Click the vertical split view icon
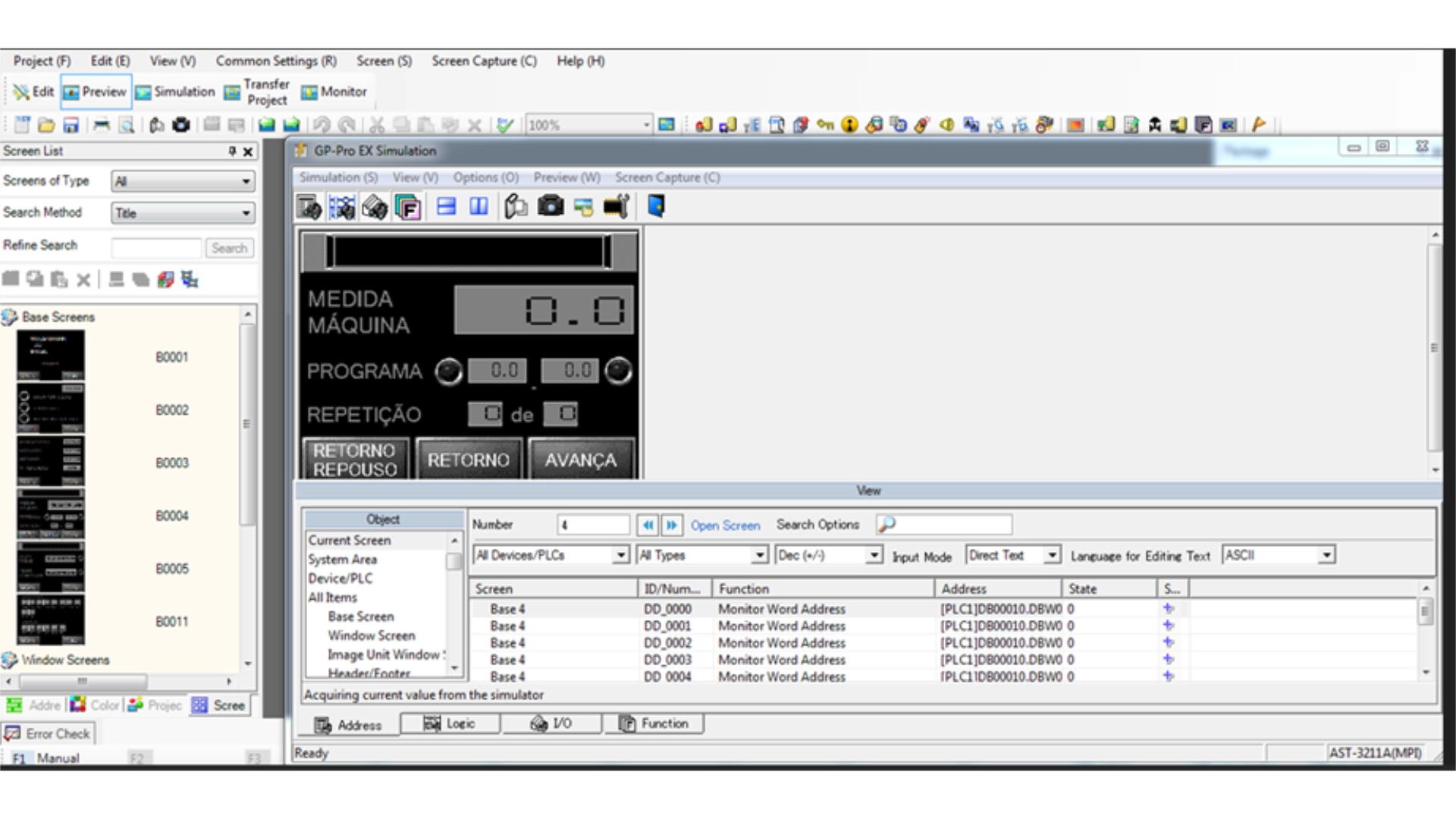The image size is (1456, 819). [479, 206]
